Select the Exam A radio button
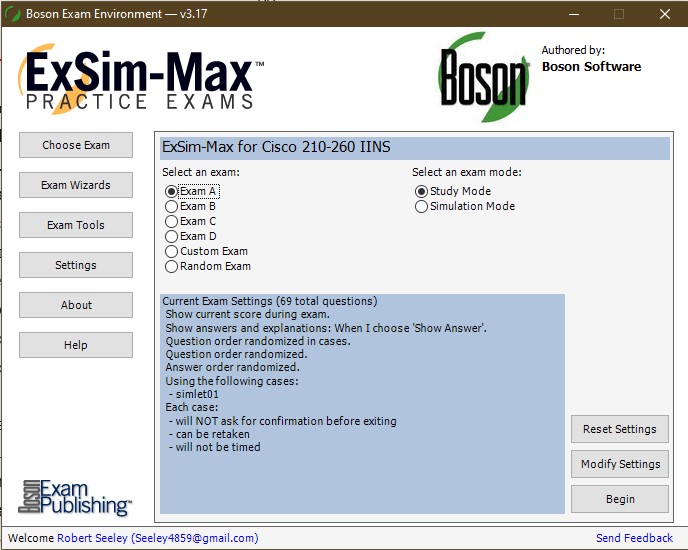This screenshot has height=550, width=688. click(172, 191)
